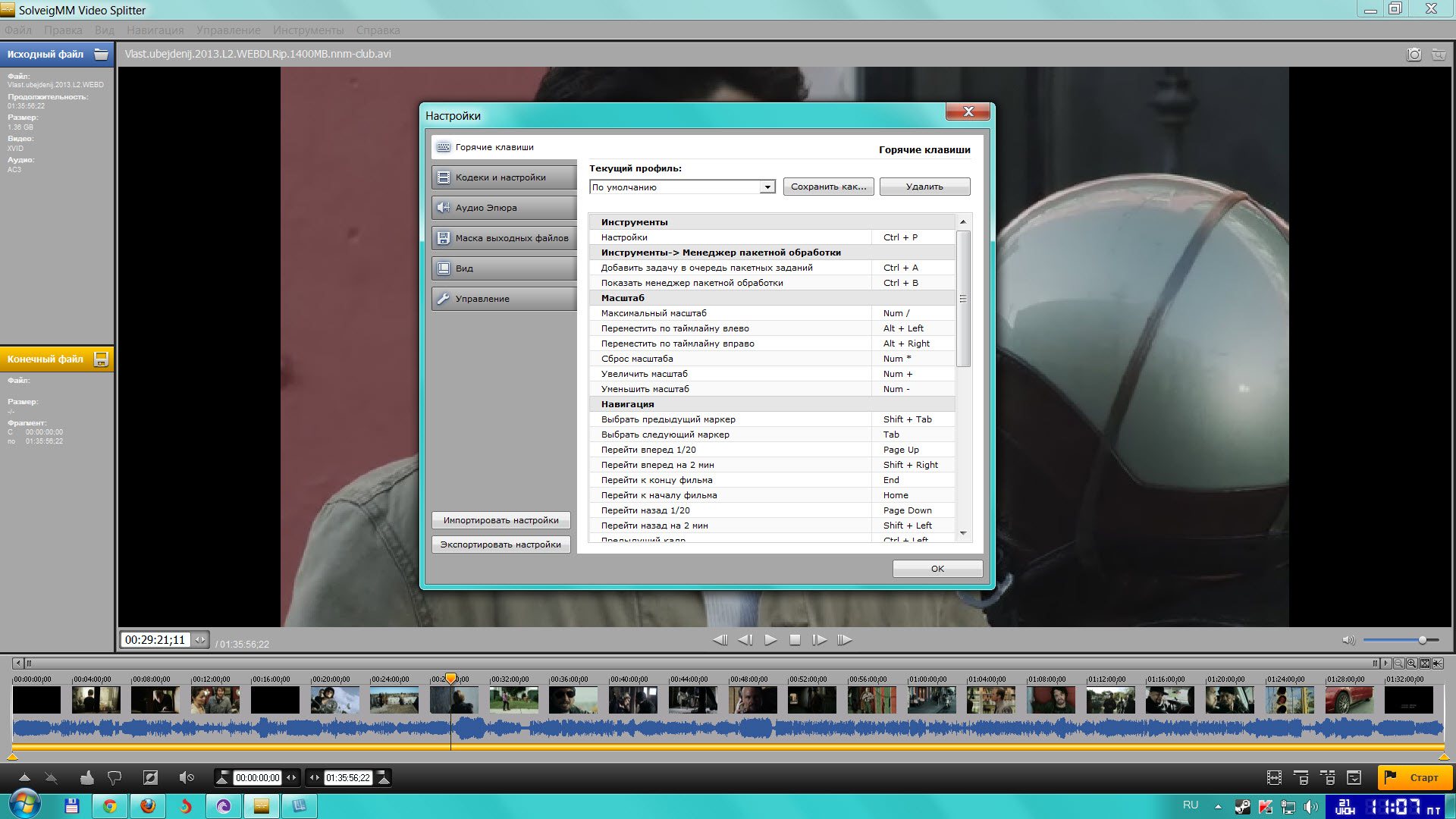Click the thumbs-up keep fragment icon

(87, 777)
